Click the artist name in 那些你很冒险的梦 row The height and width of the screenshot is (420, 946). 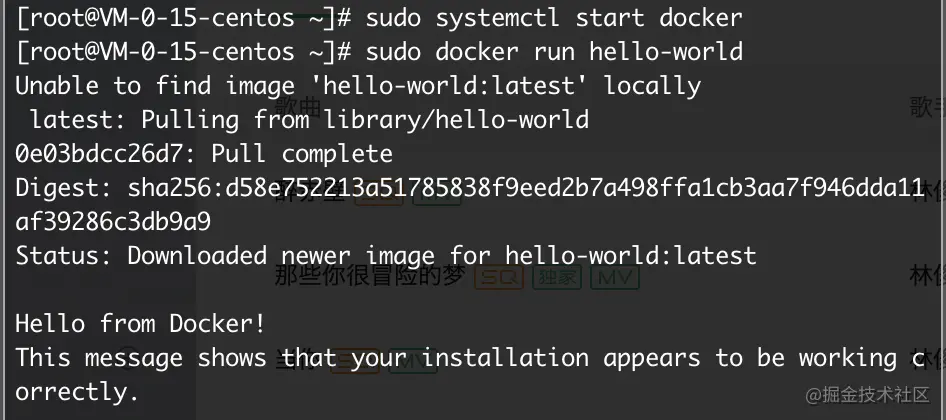(927, 277)
